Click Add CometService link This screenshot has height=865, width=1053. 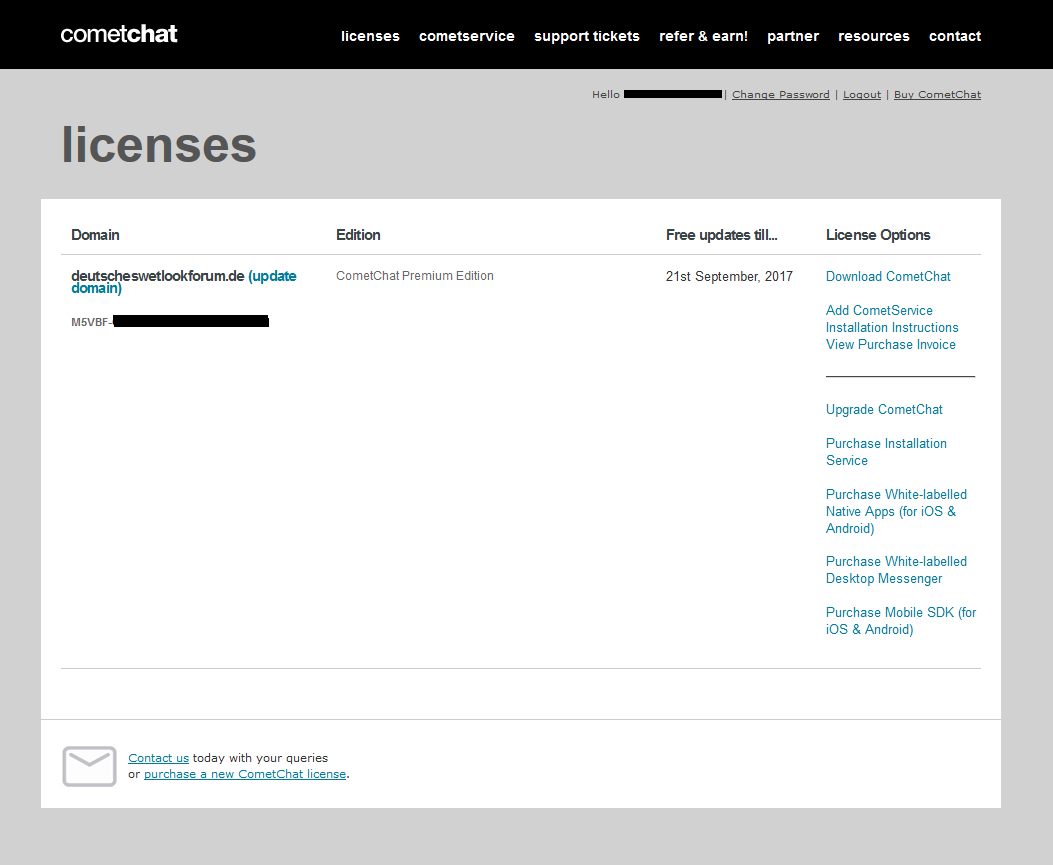click(x=879, y=311)
